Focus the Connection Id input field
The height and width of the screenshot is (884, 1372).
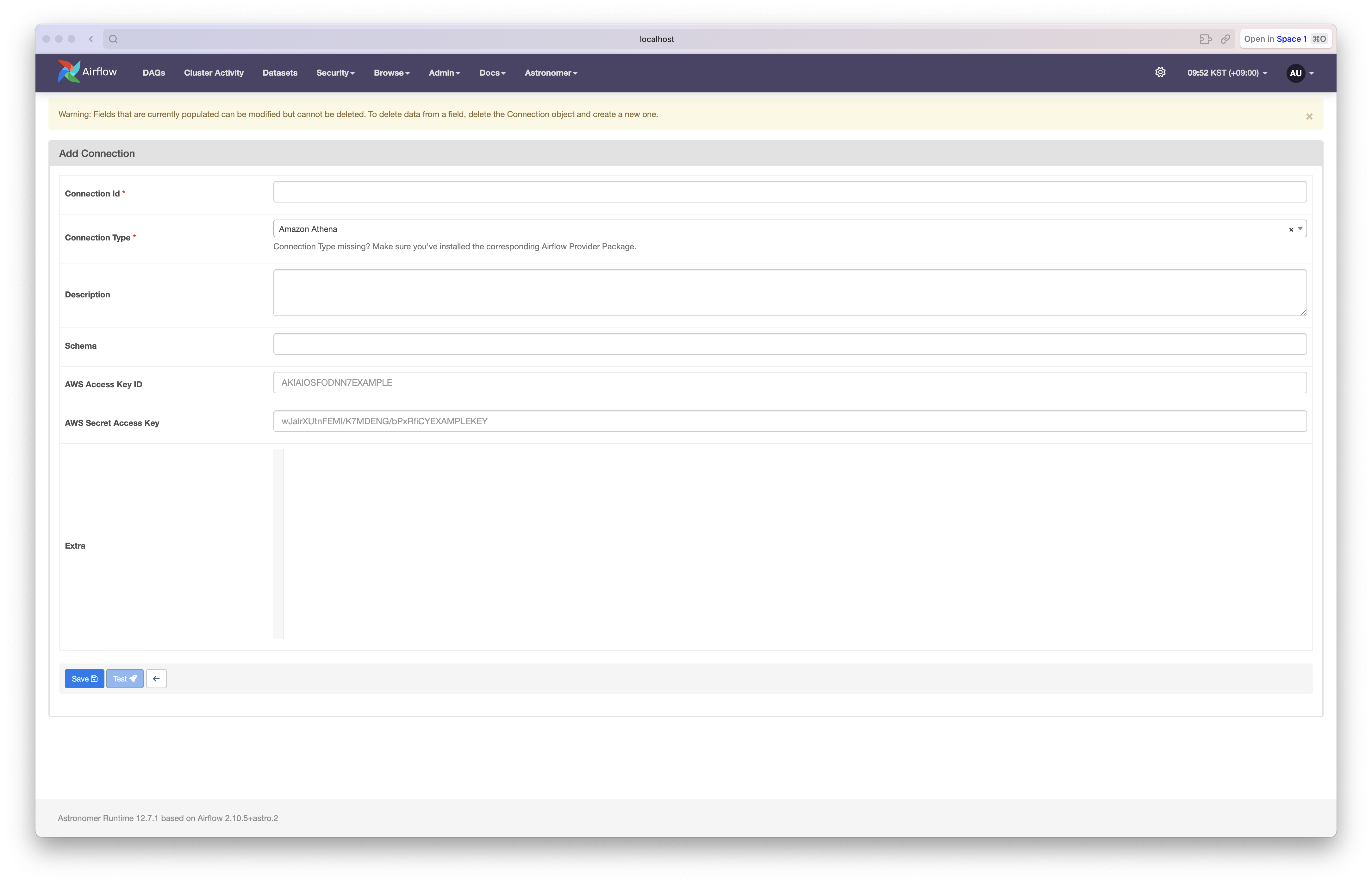tap(790, 192)
